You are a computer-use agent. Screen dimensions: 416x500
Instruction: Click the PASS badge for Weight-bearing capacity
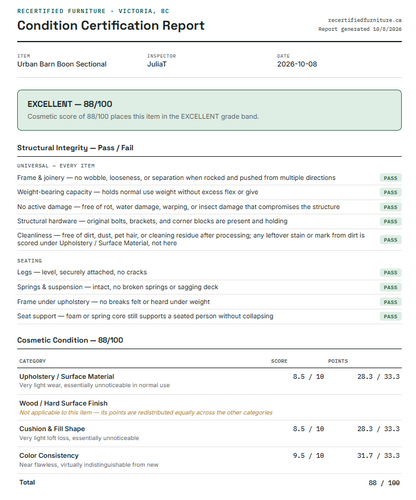pos(390,192)
